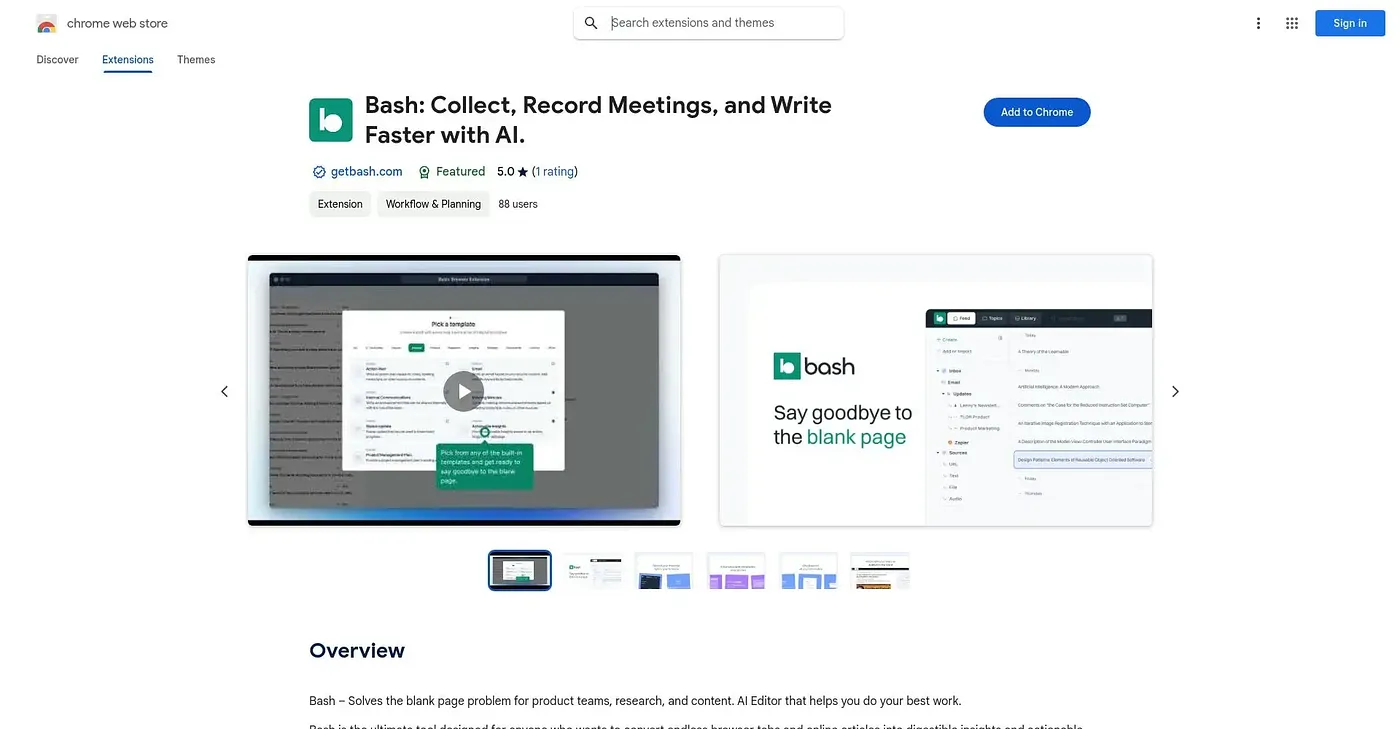
Task: Click the rating star icon next to 5.0
Action: point(523,172)
